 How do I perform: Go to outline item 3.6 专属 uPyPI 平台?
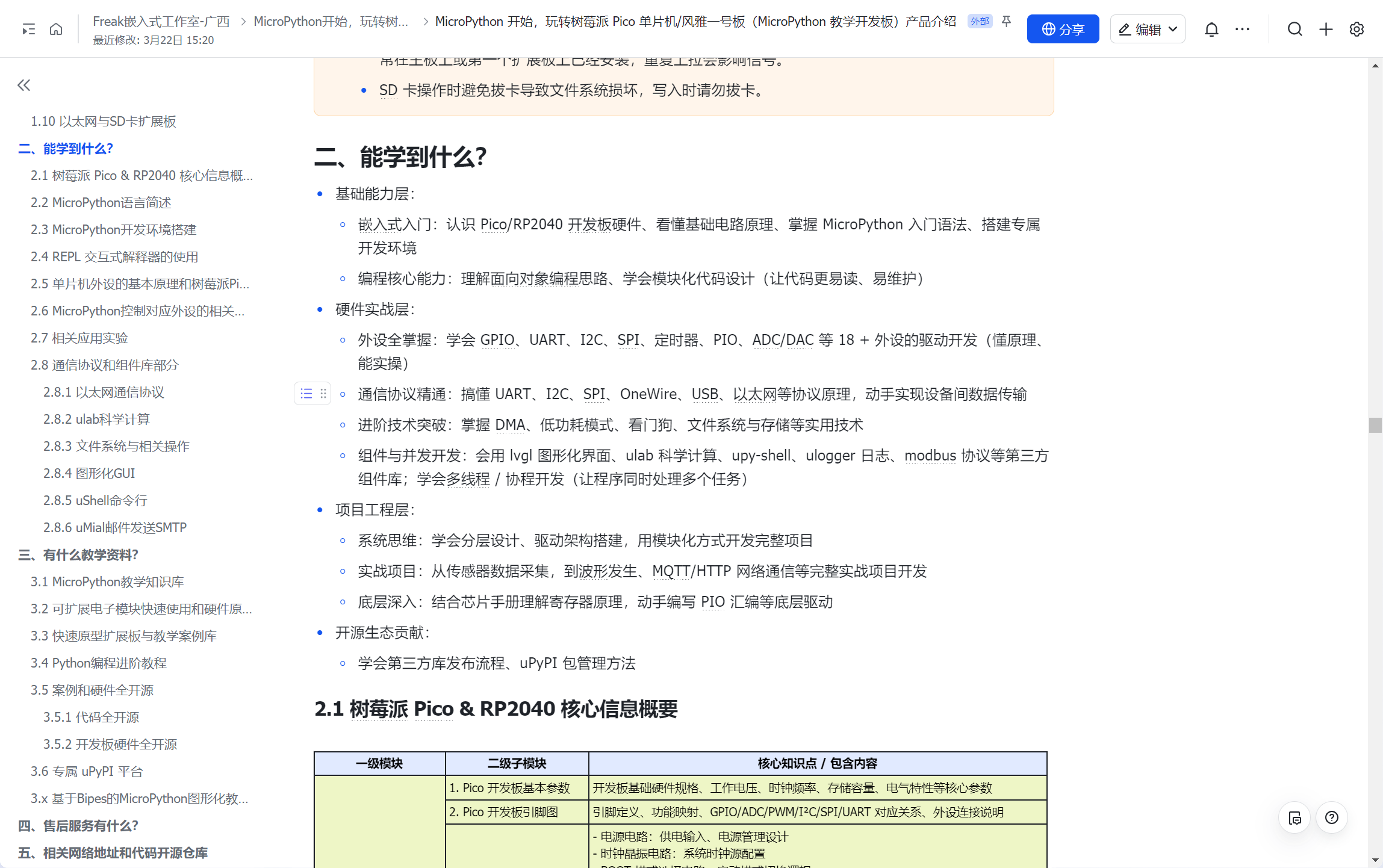tap(87, 771)
